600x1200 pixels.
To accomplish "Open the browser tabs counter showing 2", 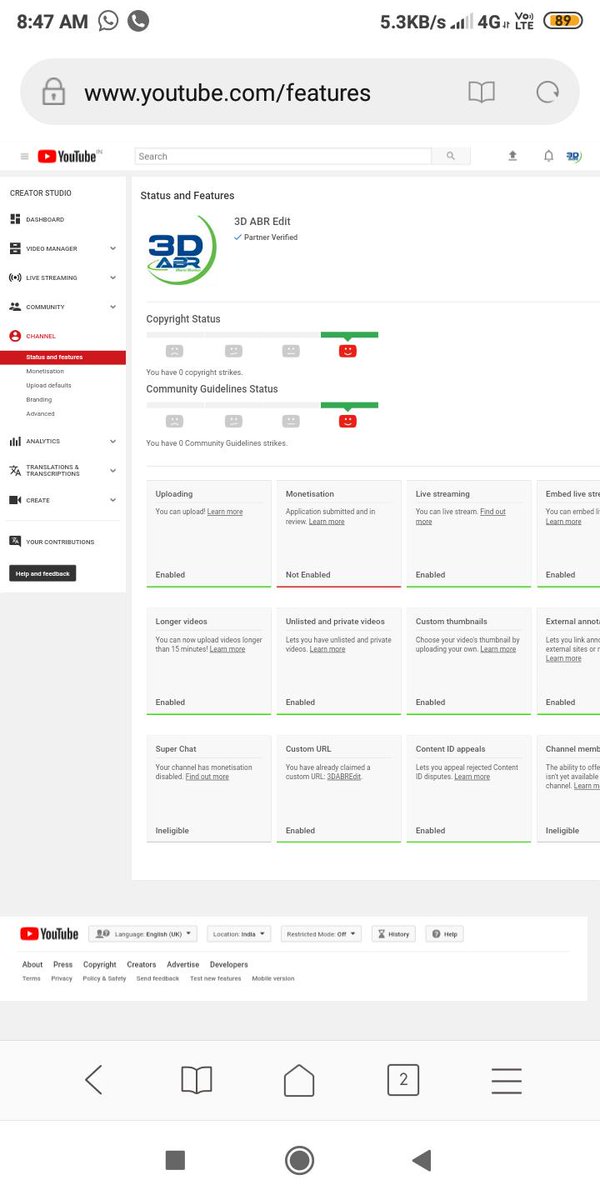I will 403,1080.
